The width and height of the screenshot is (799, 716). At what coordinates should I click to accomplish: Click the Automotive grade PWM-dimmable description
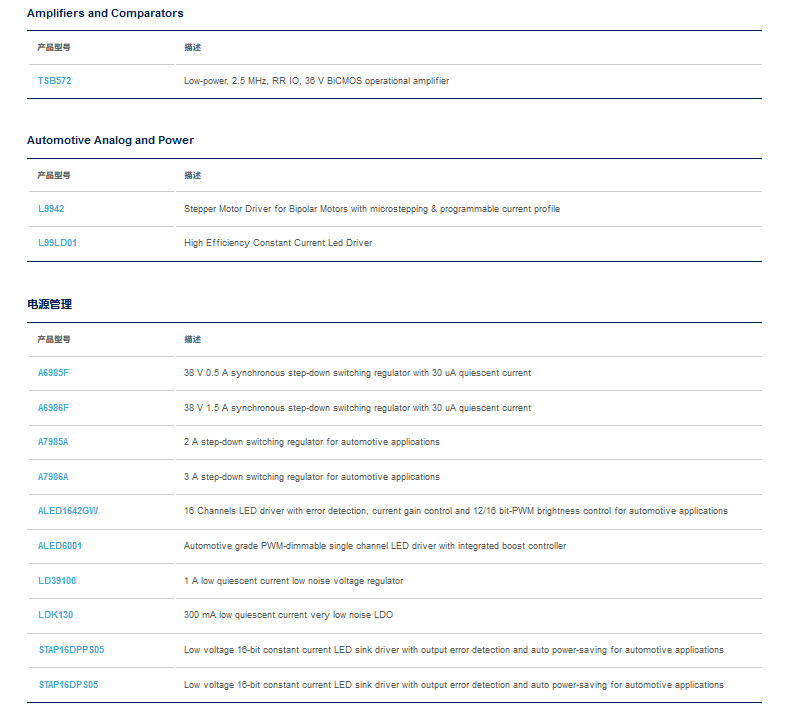point(375,546)
